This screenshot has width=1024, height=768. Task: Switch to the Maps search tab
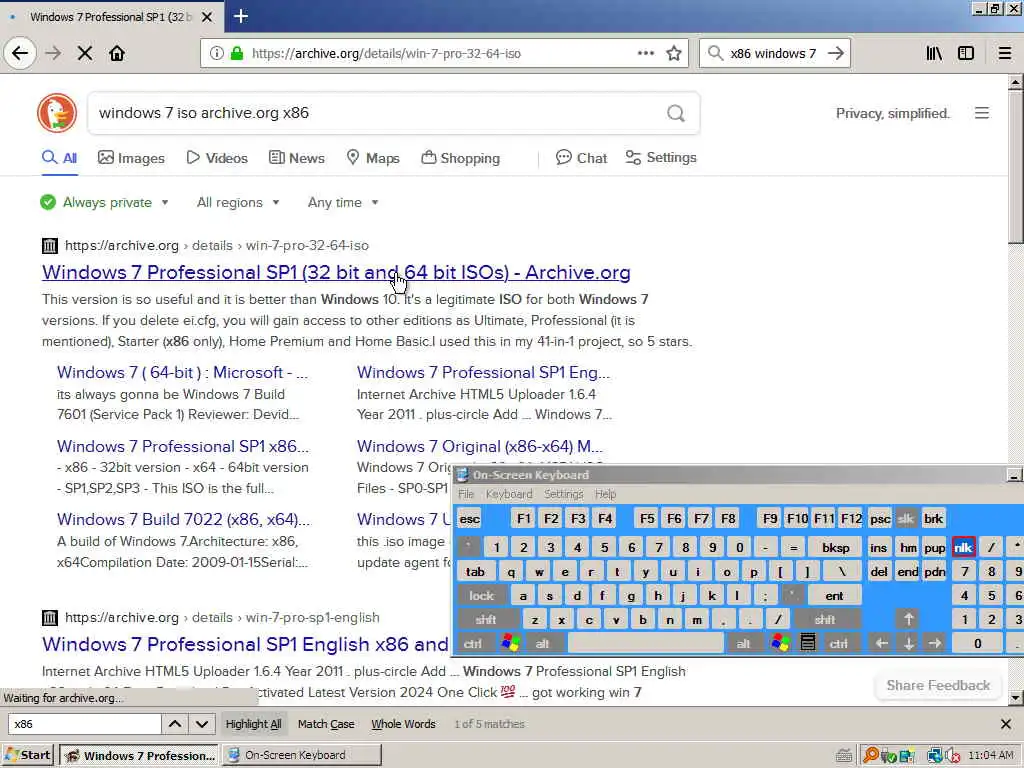pos(373,158)
